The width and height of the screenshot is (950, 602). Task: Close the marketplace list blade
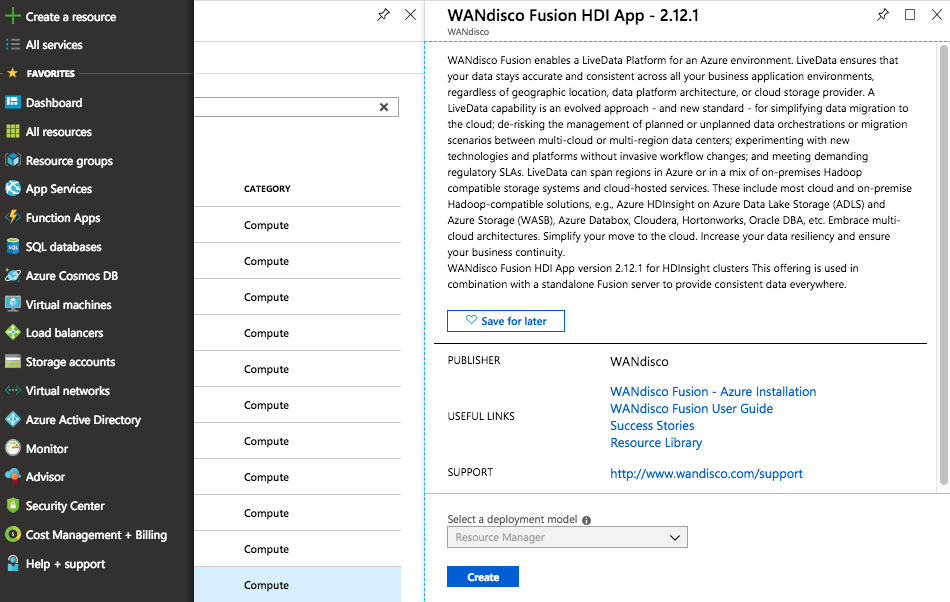[x=410, y=15]
